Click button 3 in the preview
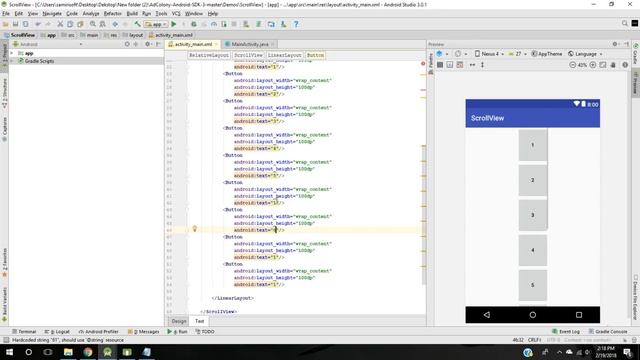 [x=533, y=215]
